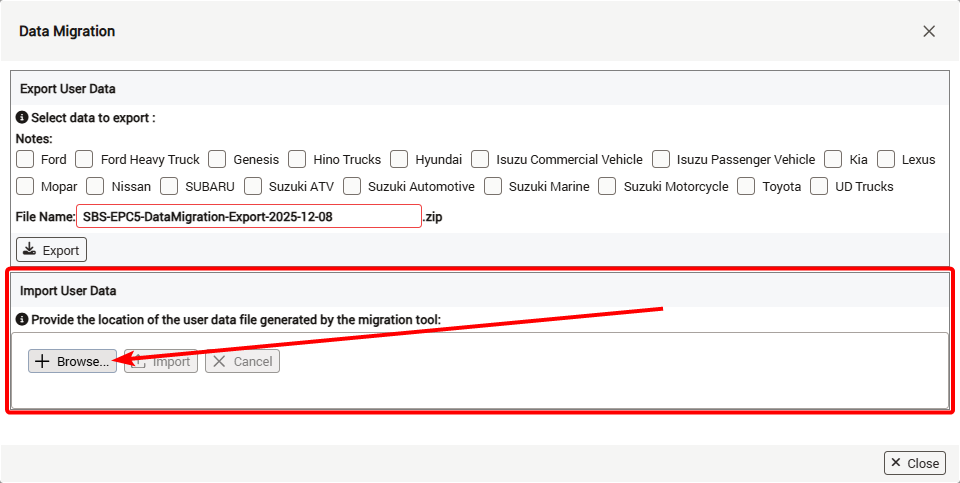Dismiss Data Migration dialog with top X icon
This screenshot has width=960, height=483.
[929, 31]
